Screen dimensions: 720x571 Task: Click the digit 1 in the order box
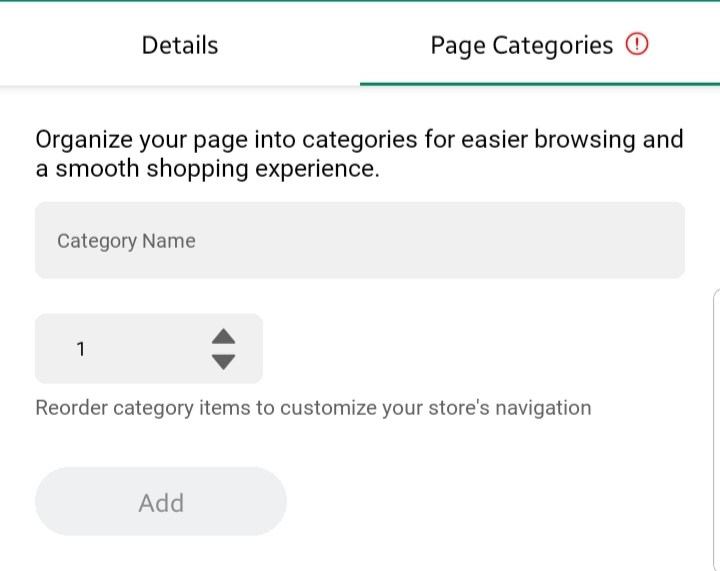(x=81, y=349)
